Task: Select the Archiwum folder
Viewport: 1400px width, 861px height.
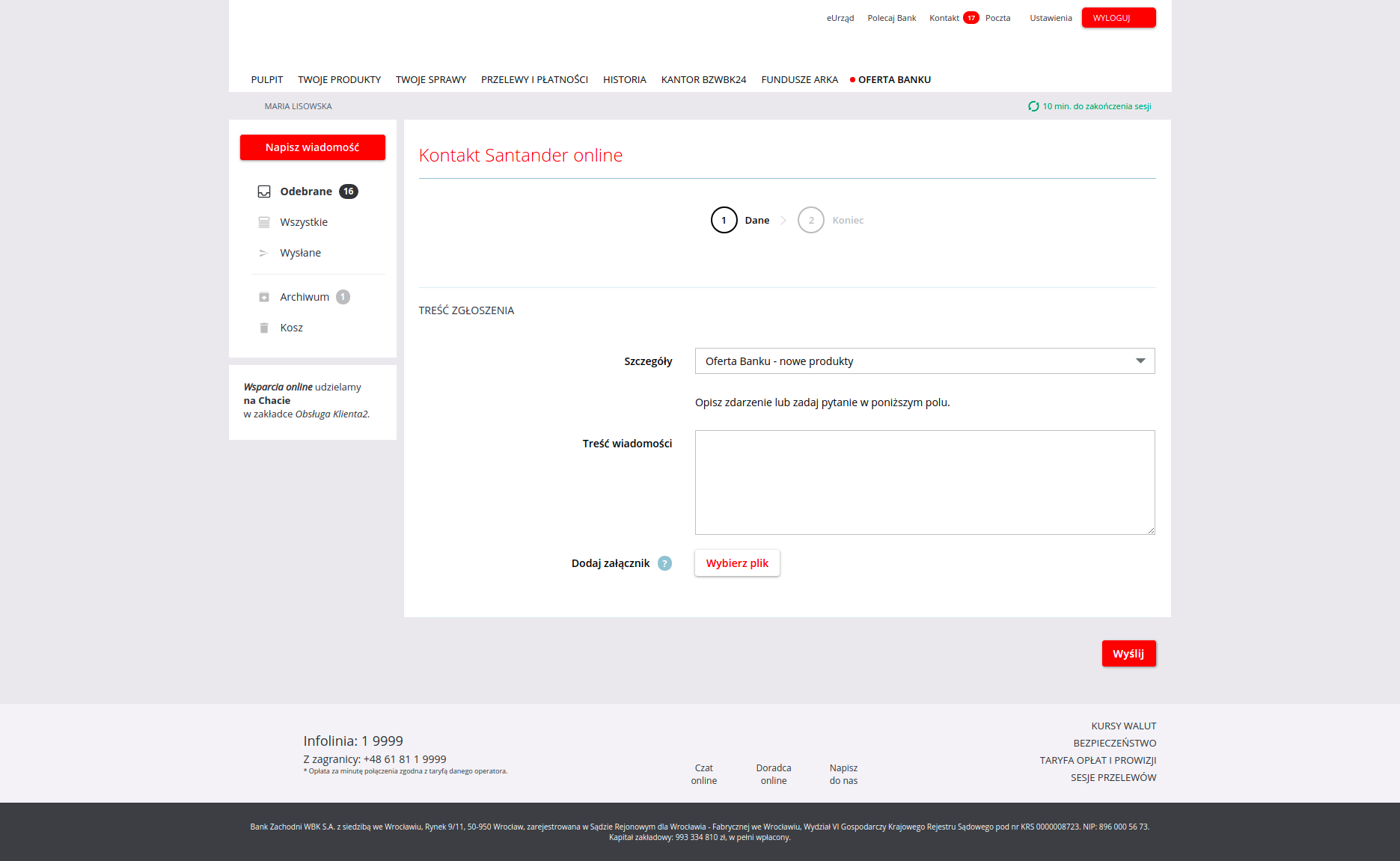Action: point(305,297)
